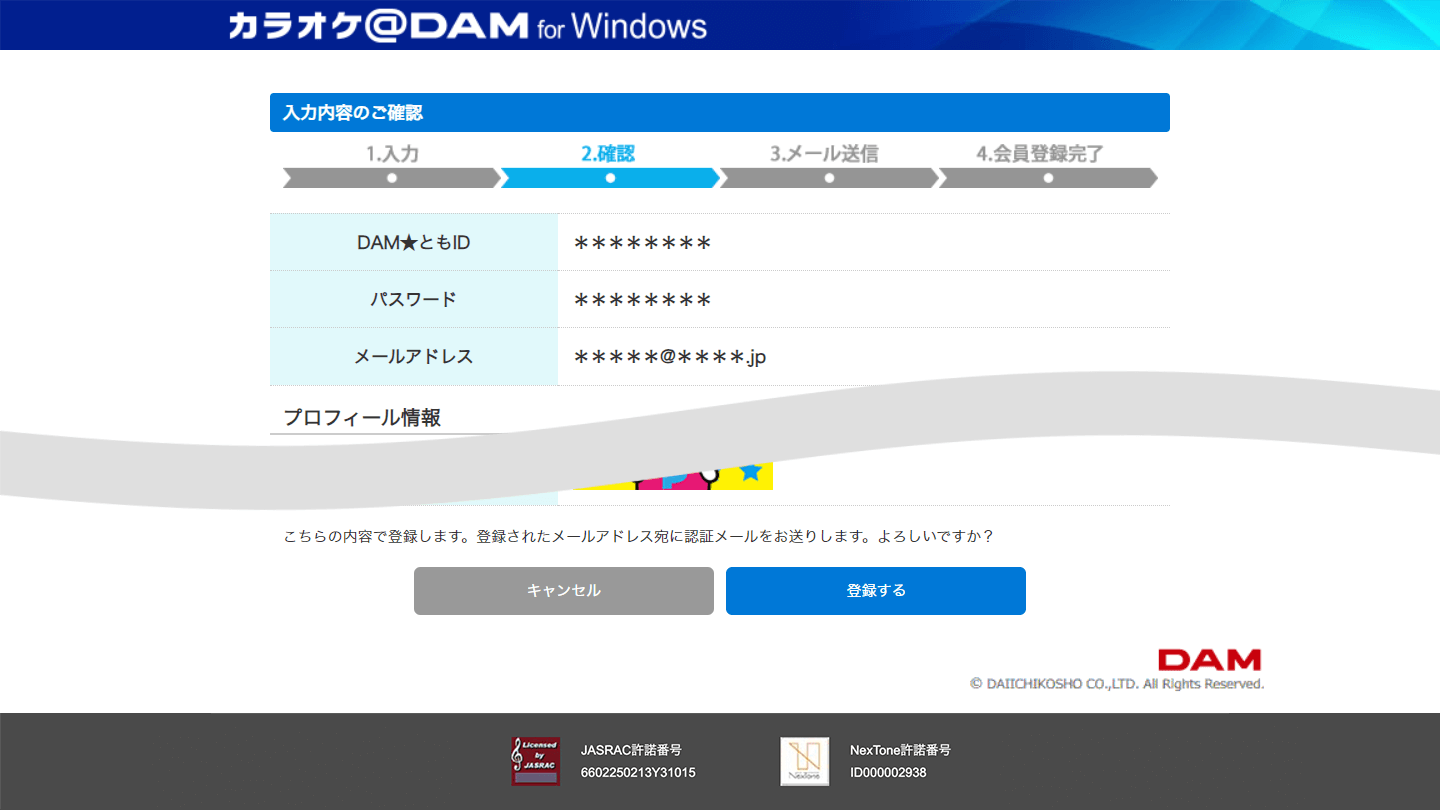This screenshot has height=810, width=1440.
Task: Click JASRAC number 6602250213Y31015
Action: coord(638,773)
